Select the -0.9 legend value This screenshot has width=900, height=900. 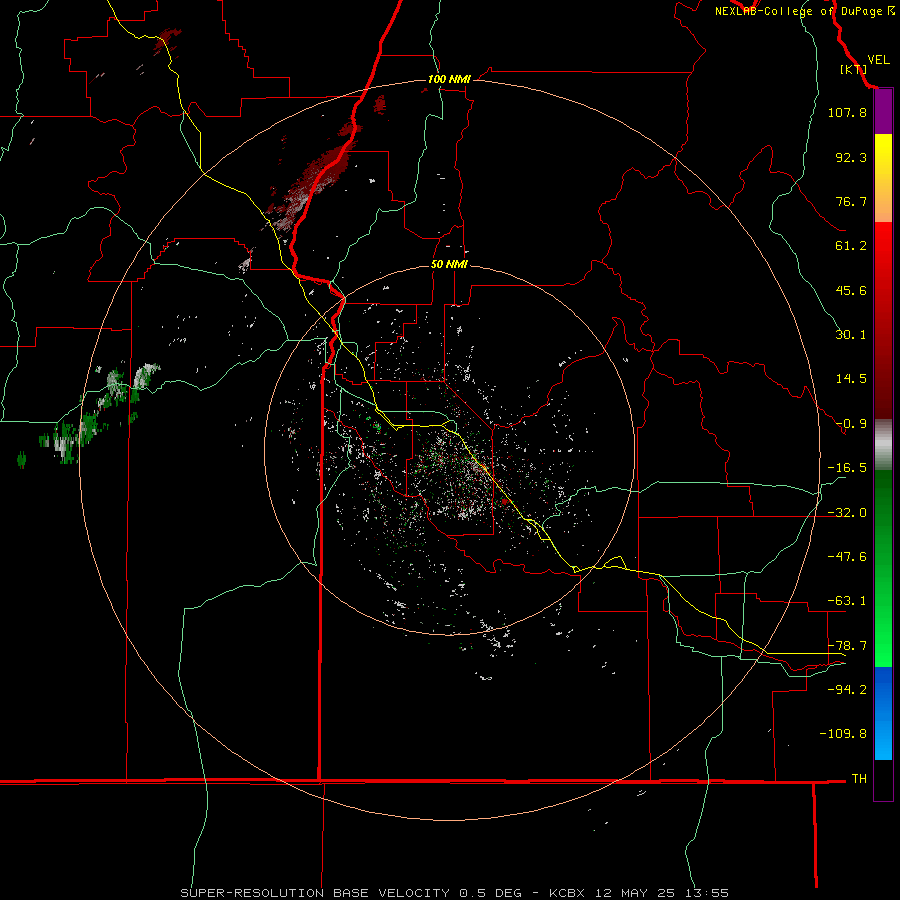(x=851, y=424)
